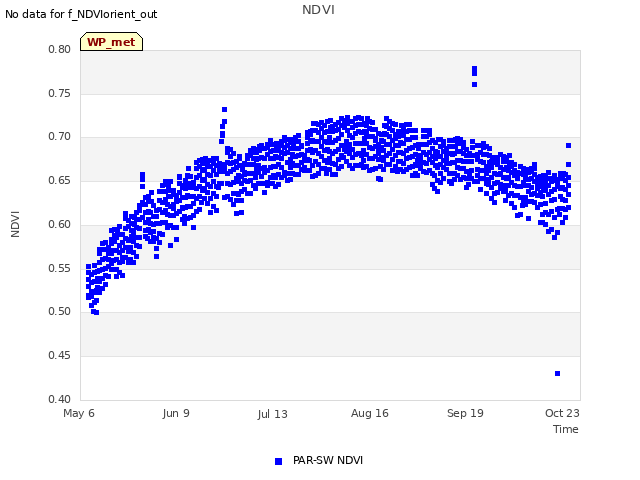Click the 0.40 y-axis value
The width and height of the screenshot is (640, 480).
tap(60, 399)
